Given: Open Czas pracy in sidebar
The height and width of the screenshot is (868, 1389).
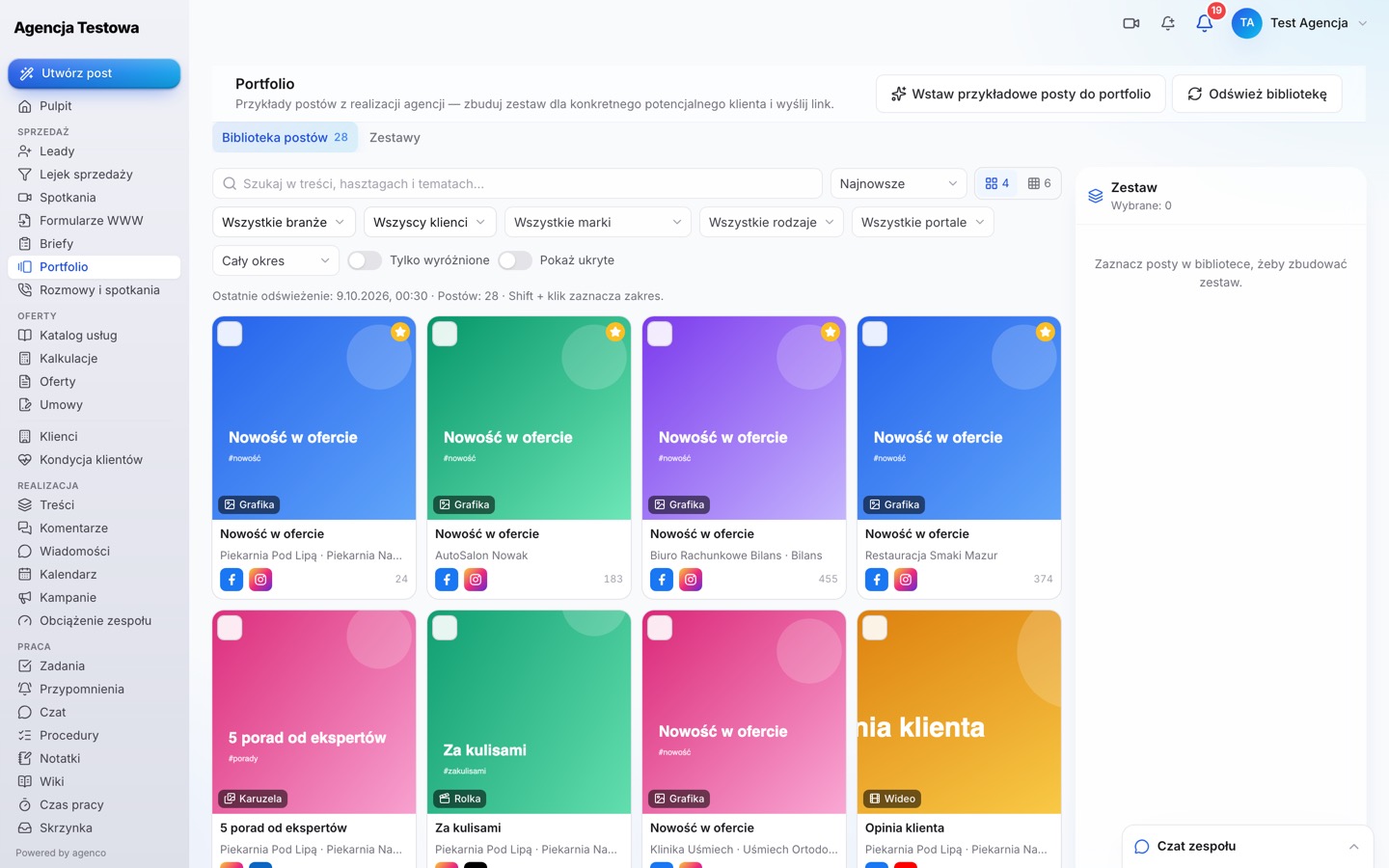Looking at the screenshot, I should coord(95,805).
